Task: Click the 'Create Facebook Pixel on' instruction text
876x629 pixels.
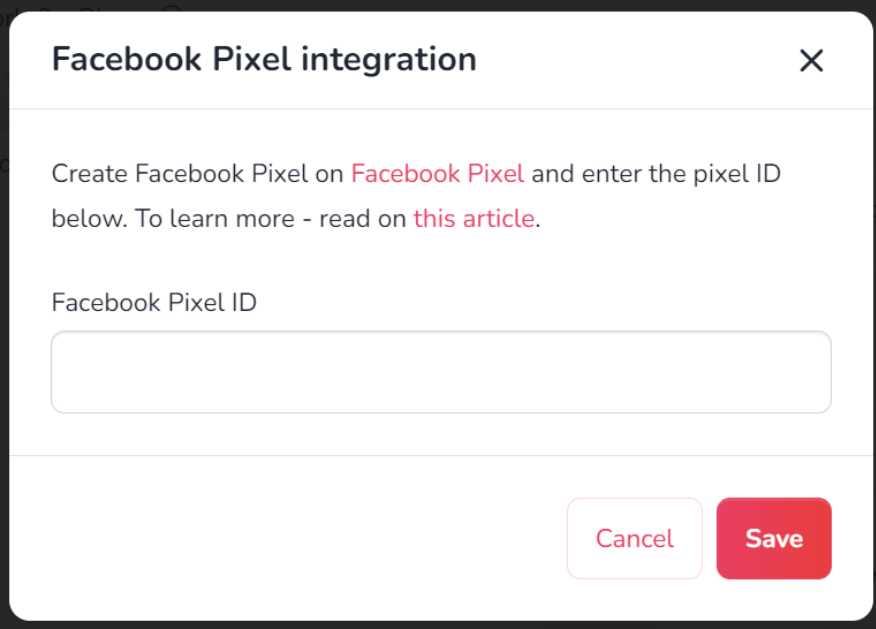Action: (197, 174)
